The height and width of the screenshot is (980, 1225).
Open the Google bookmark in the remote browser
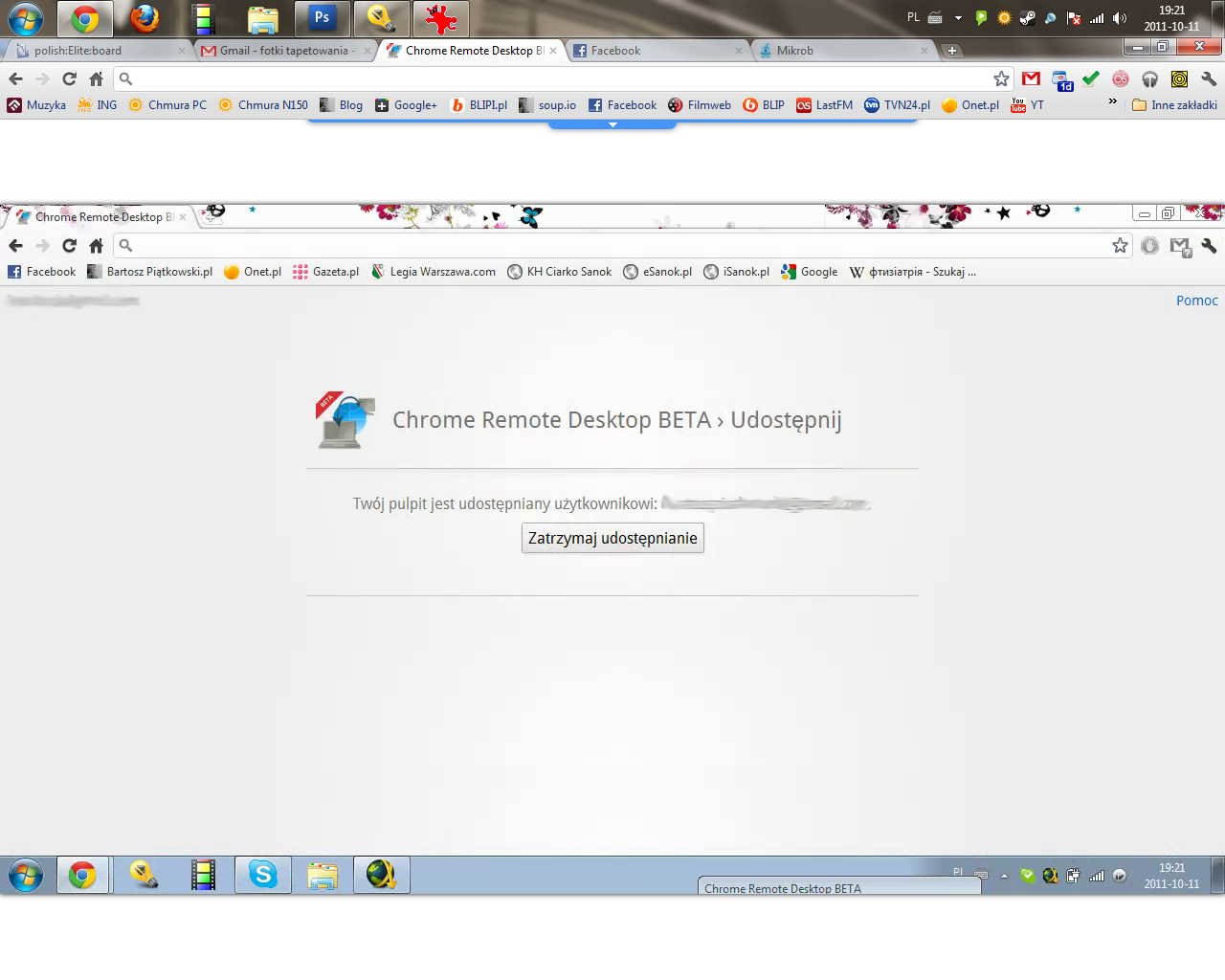pos(810,272)
